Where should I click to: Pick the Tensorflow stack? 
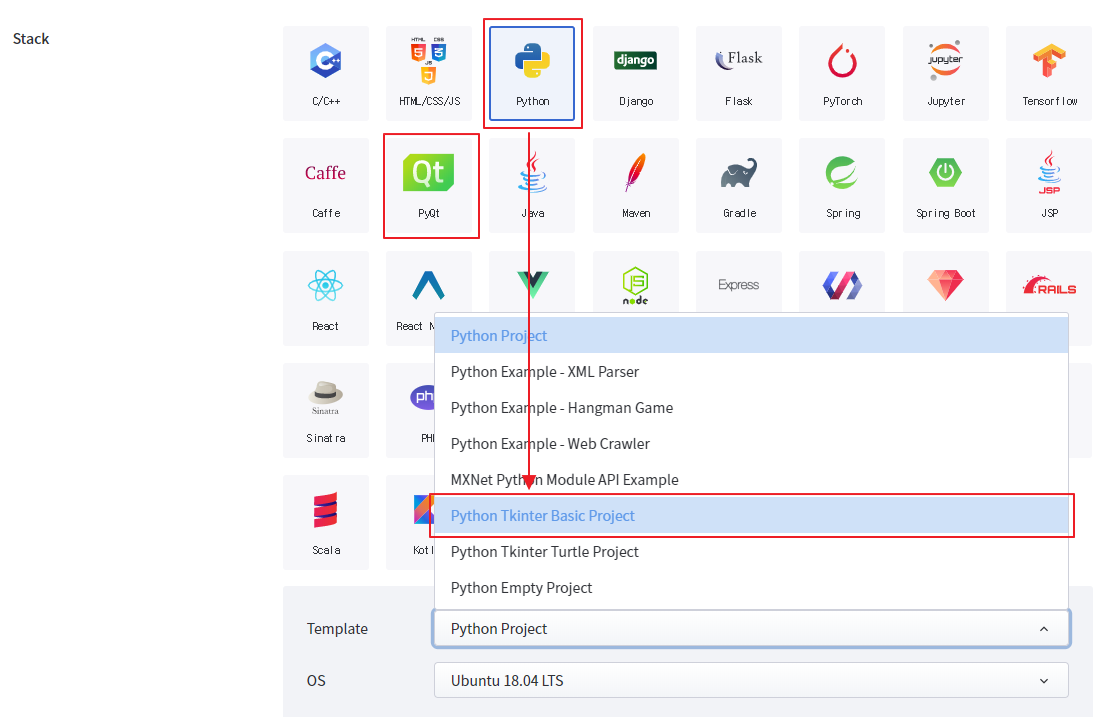[x=1049, y=74]
